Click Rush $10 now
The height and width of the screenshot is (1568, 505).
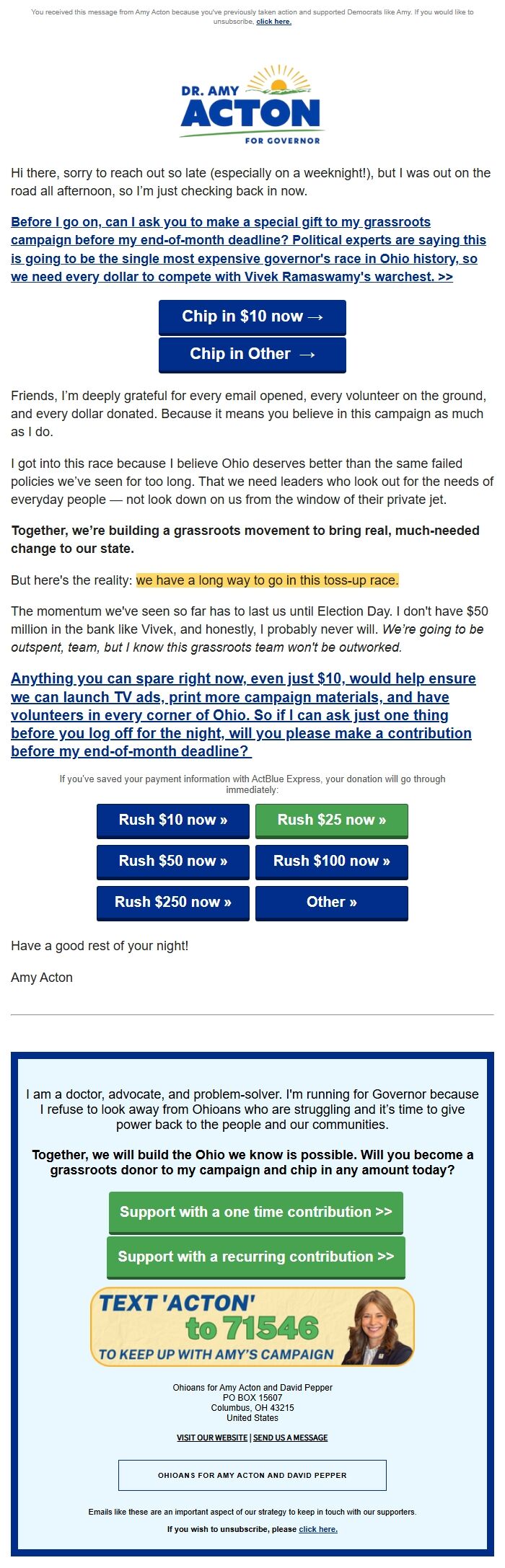[x=173, y=820]
